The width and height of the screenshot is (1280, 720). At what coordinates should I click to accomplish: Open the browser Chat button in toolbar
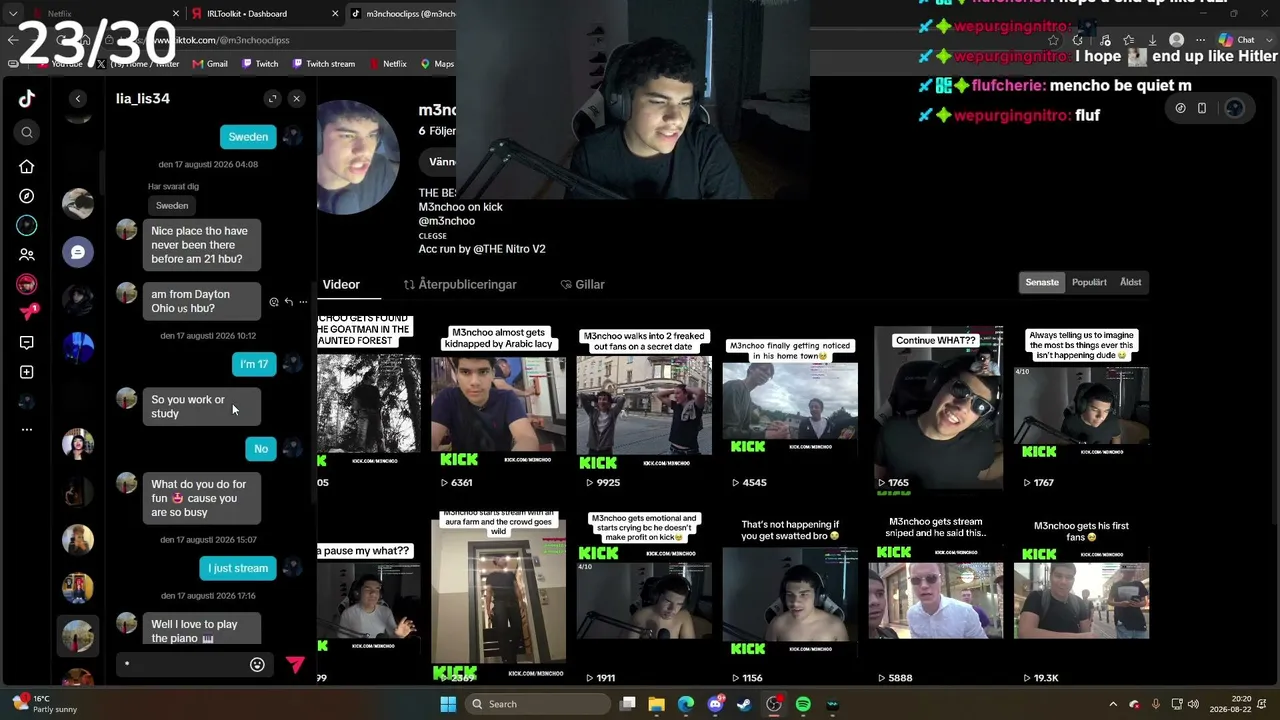point(1236,40)
